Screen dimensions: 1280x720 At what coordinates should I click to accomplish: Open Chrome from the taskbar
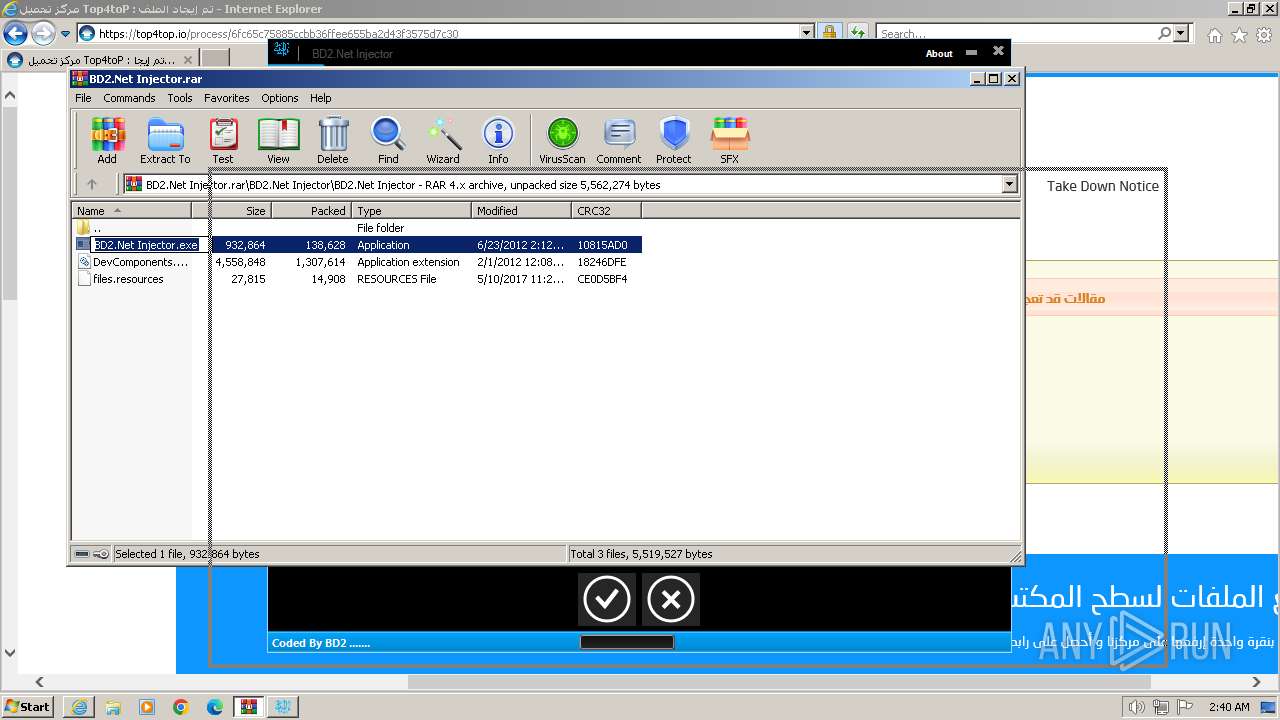[181, 706]
